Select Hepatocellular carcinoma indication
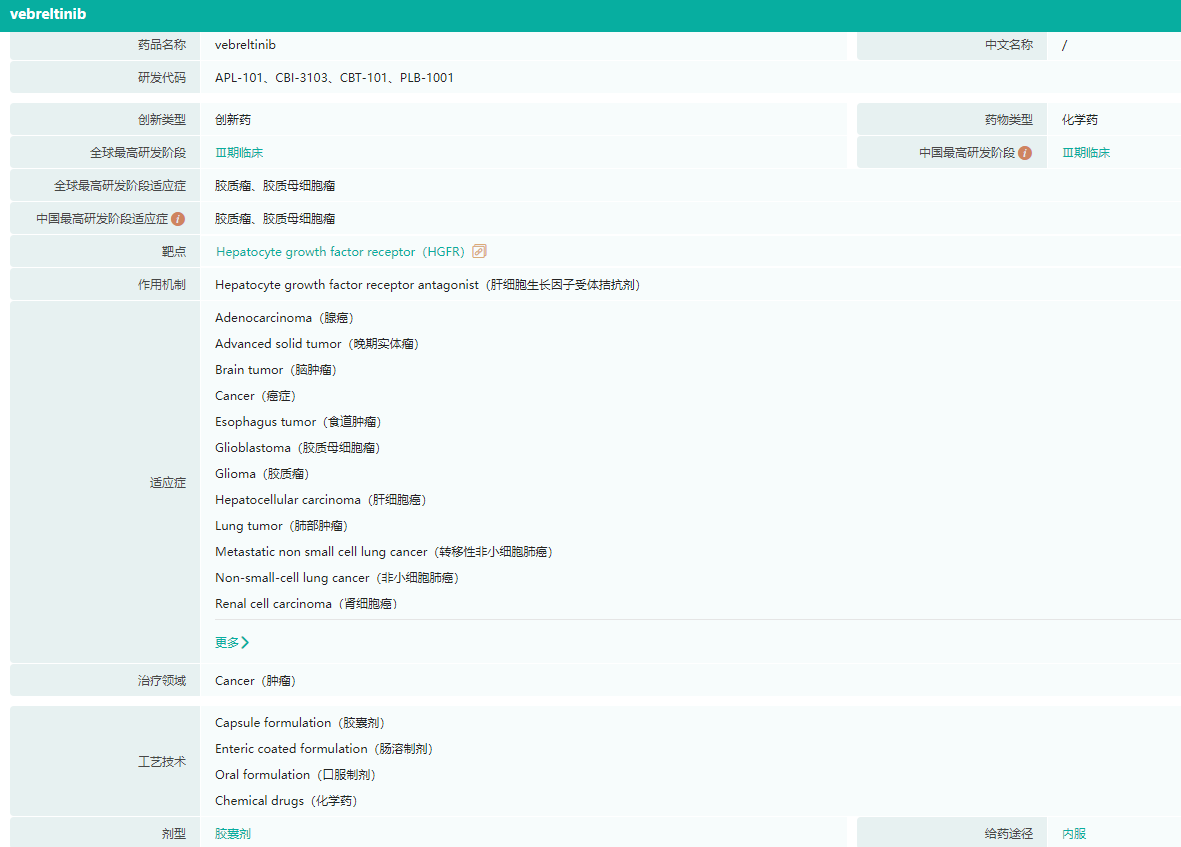Viewport: 1181px width, 847px height. 320,500
